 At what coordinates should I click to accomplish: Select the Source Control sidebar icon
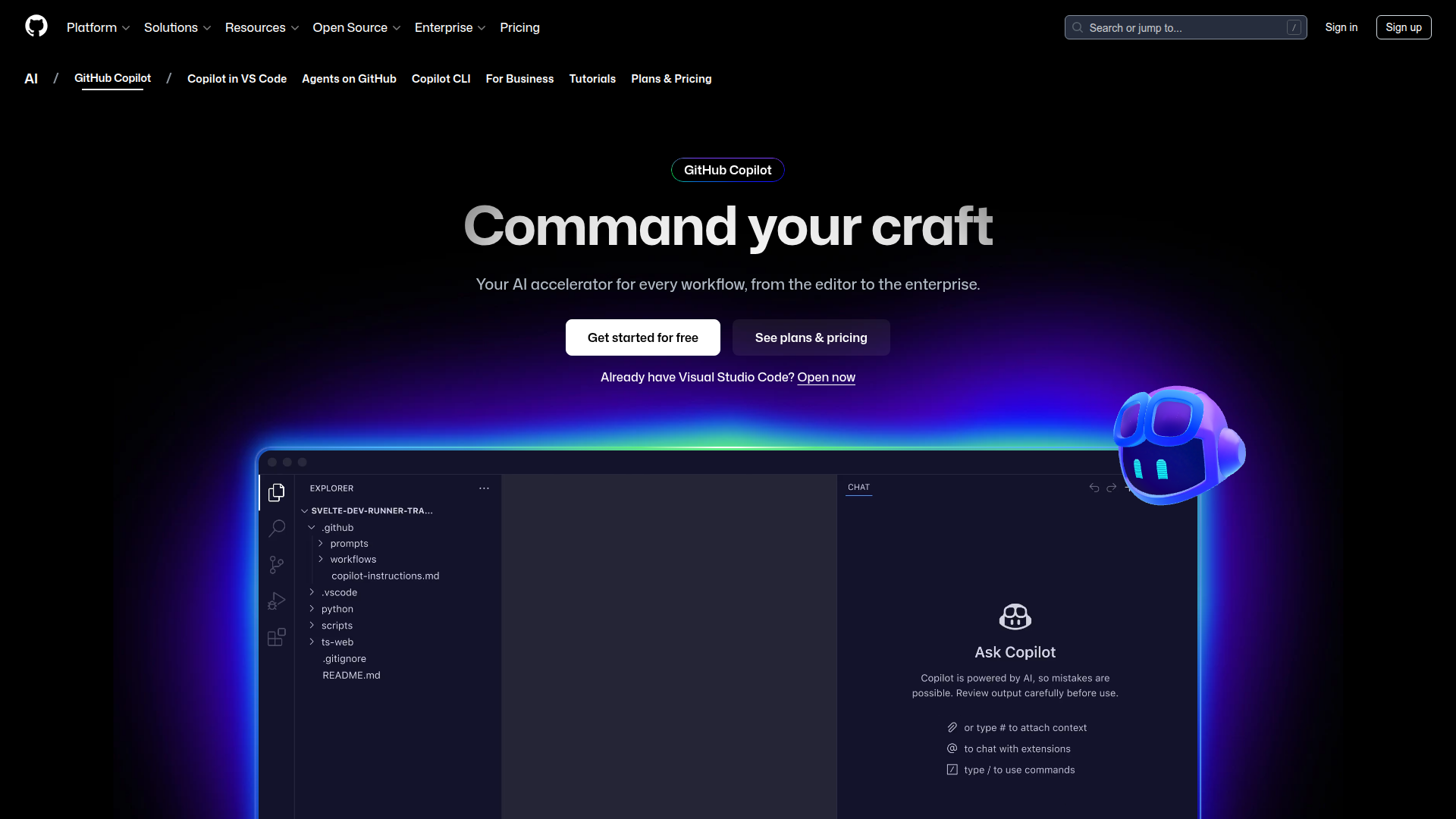pos(277,565)
